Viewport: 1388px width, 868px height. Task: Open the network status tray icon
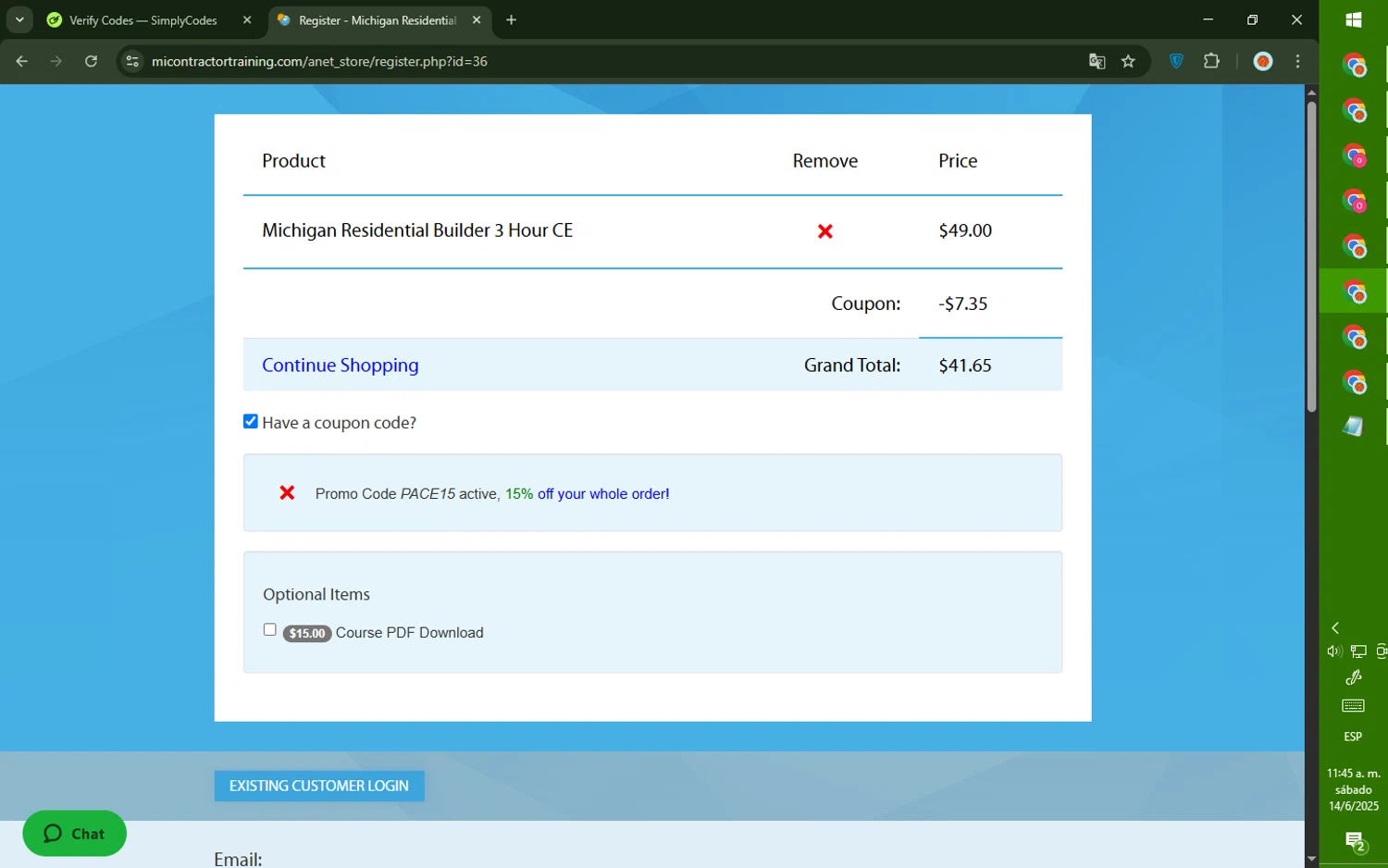[x=1357, y=651]
